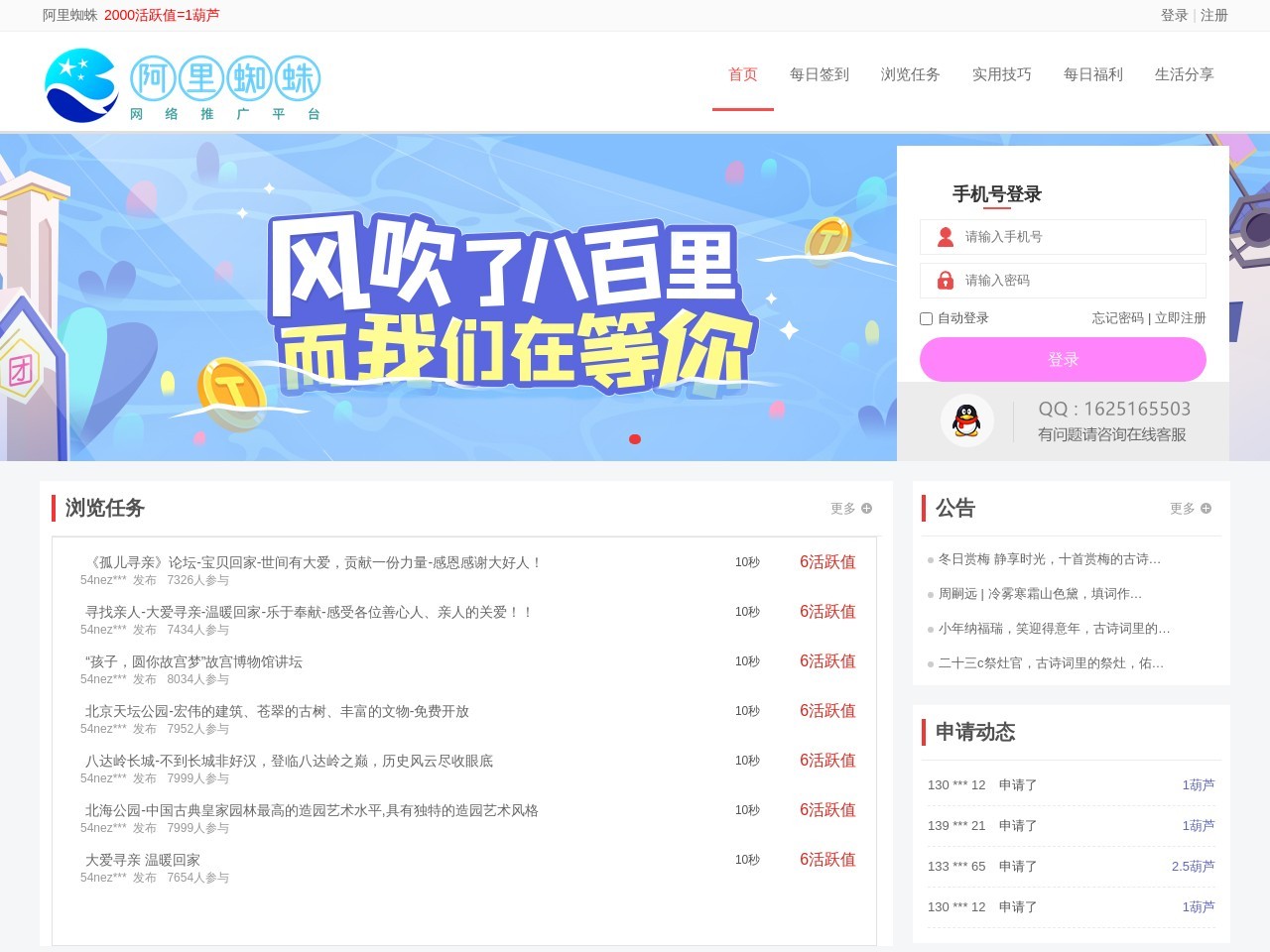
Task: Click the padlock icon in the password field
Action: 945,281
